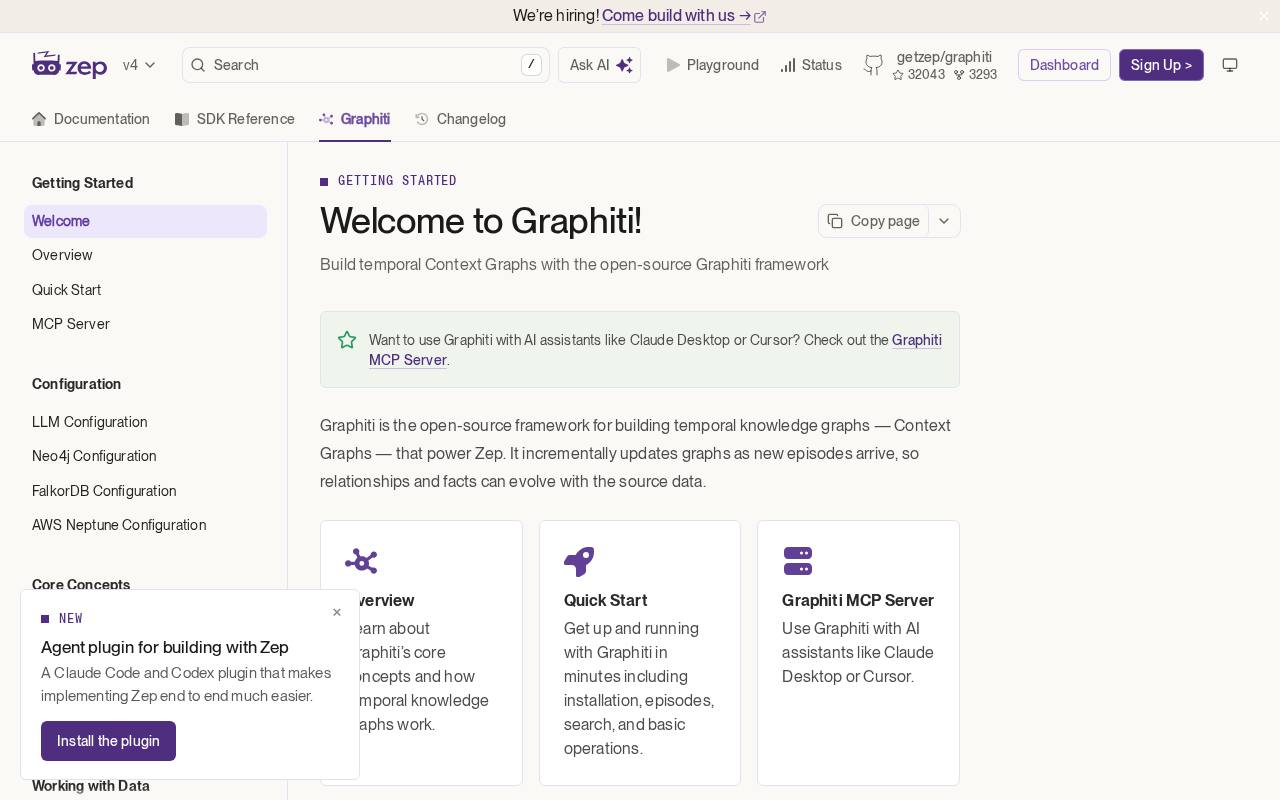Switch to the Changelog tab
Image resolution: width=1280 pixels, height=800 pixels.
(x=461, y=119)
